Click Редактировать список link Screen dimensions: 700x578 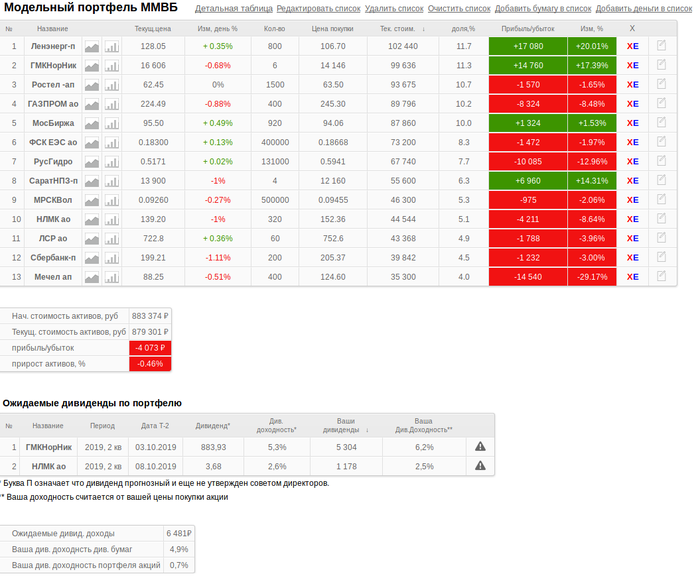318,8
